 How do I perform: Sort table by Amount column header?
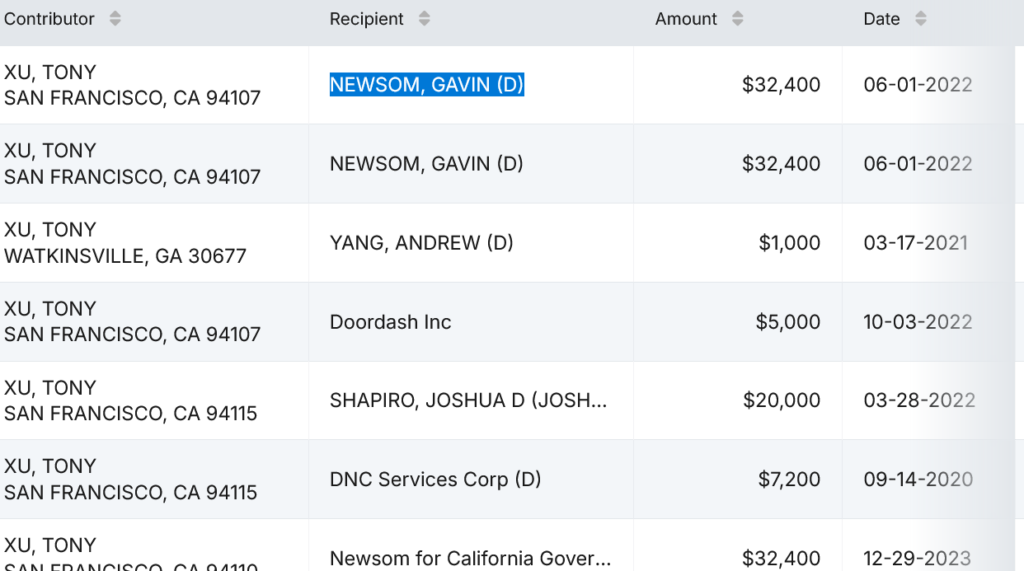(686, 19)
